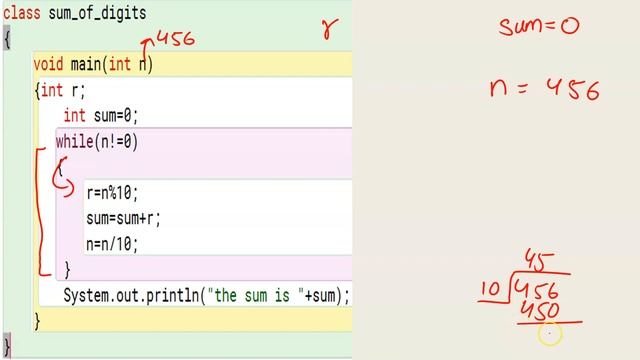
Task: Click the 'sum=sum+r;' statement
Action: (x=123, y=218)
